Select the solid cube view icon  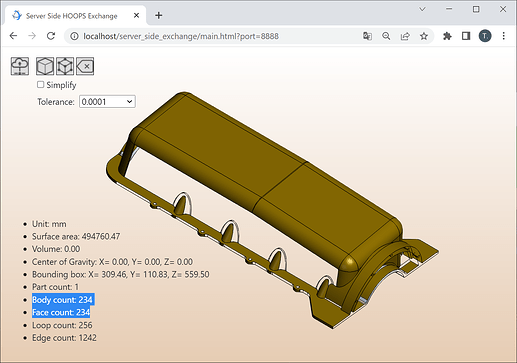pos(45,66)
